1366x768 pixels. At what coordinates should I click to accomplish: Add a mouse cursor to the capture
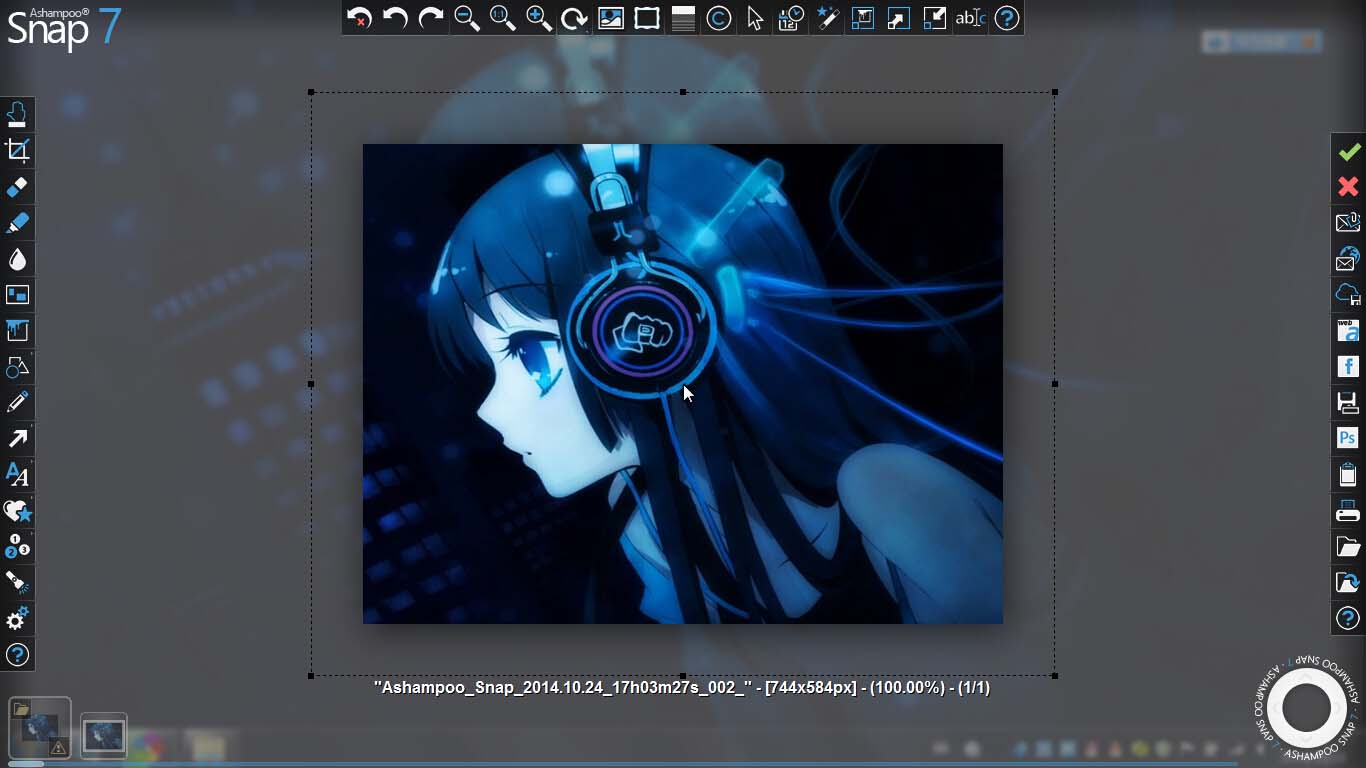coord(755,18)
